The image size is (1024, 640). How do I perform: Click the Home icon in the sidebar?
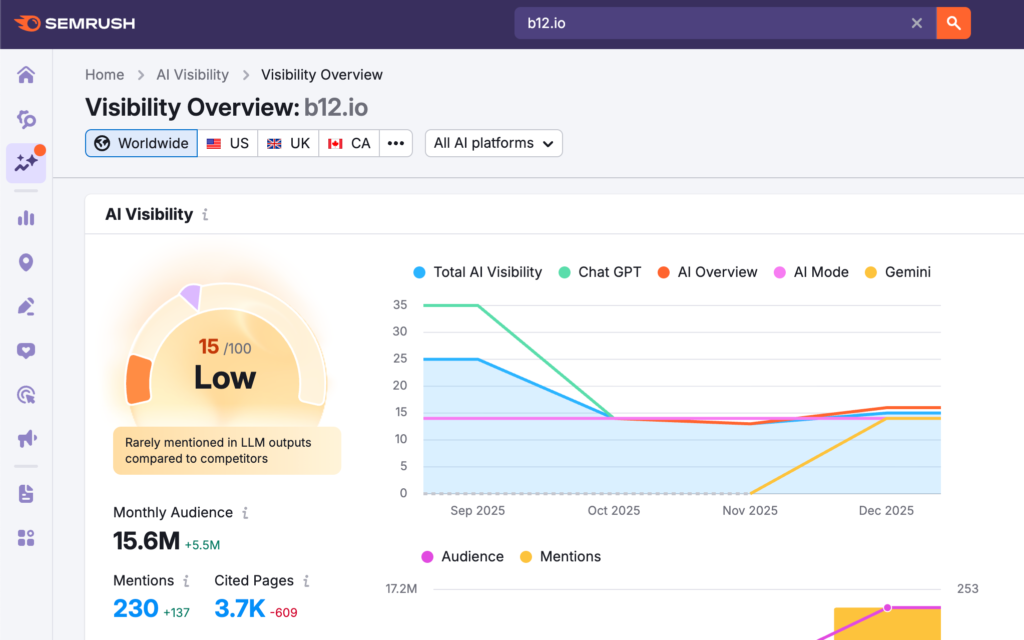26,75
